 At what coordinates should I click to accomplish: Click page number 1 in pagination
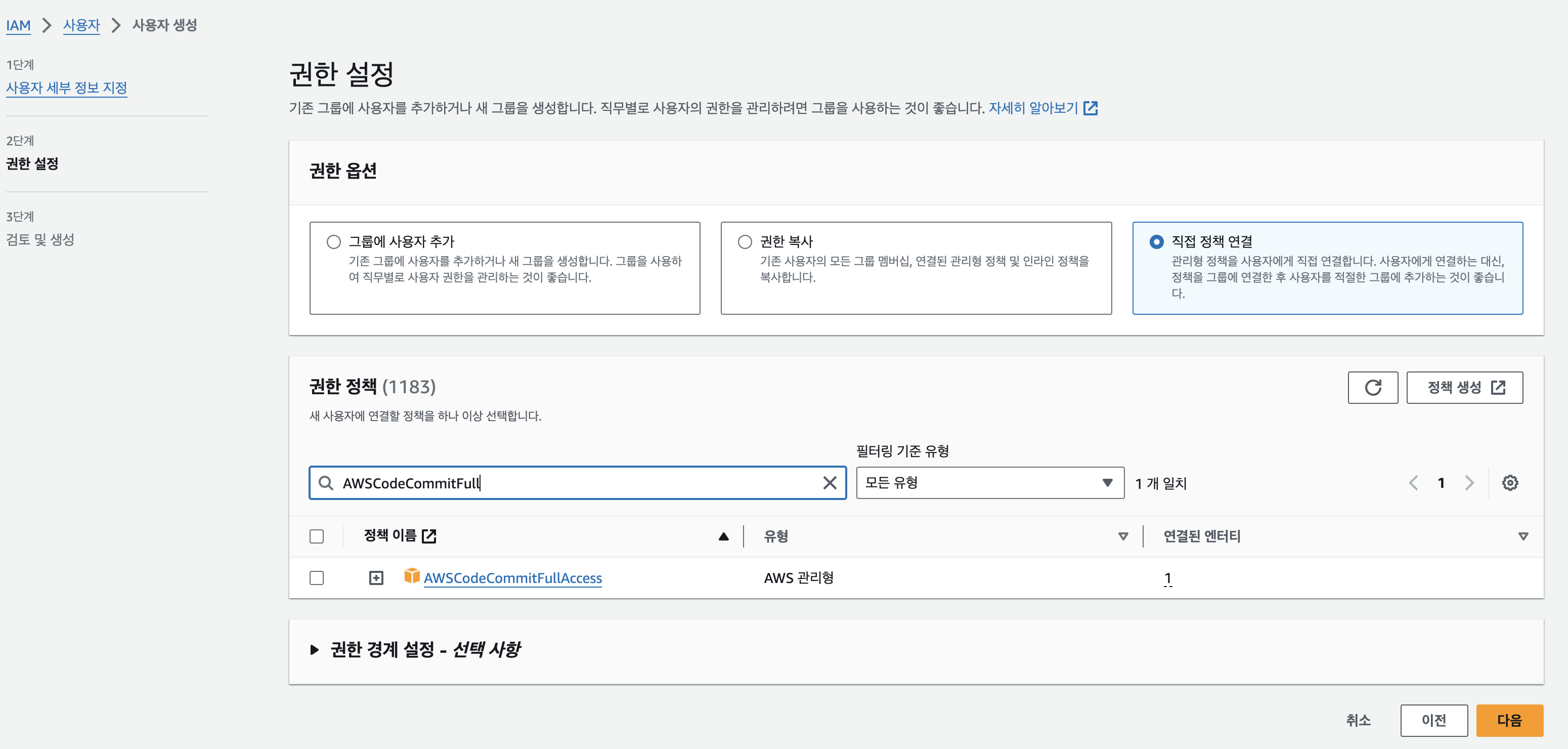point(1441,483)
